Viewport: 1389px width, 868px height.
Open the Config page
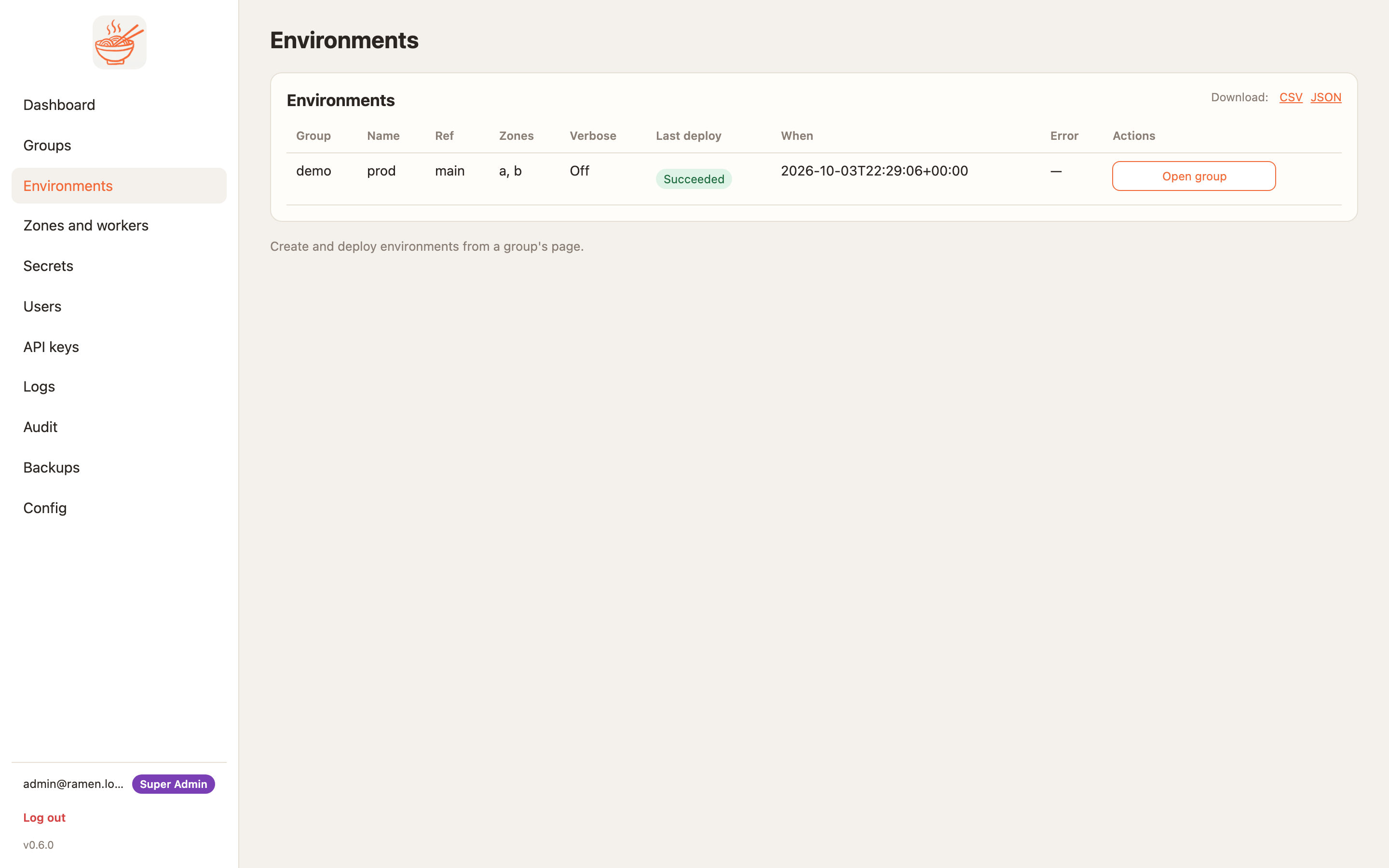click(x=119, y=508)
